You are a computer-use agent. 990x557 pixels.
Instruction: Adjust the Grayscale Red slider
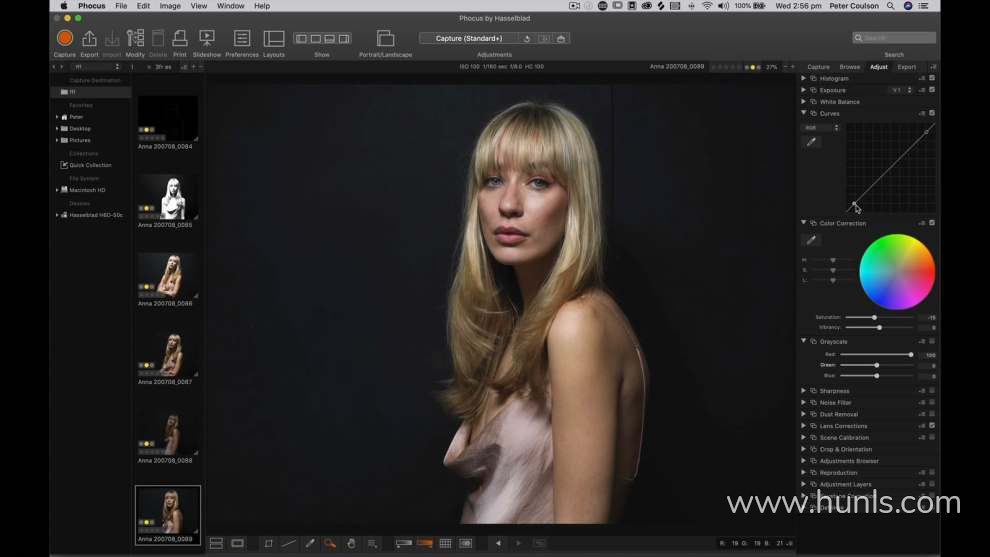[910, 354]
